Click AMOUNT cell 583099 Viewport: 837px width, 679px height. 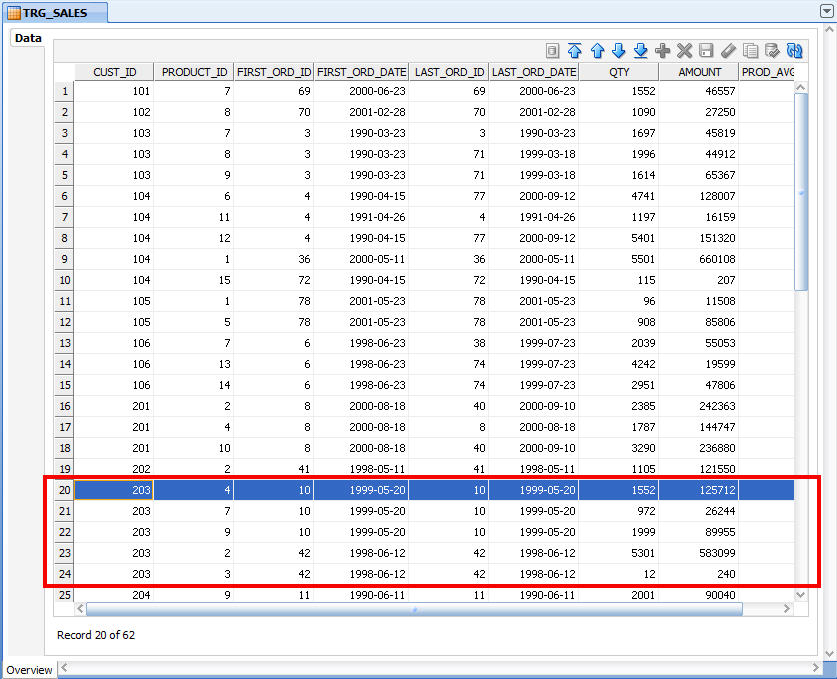click(x=699, y=552)
